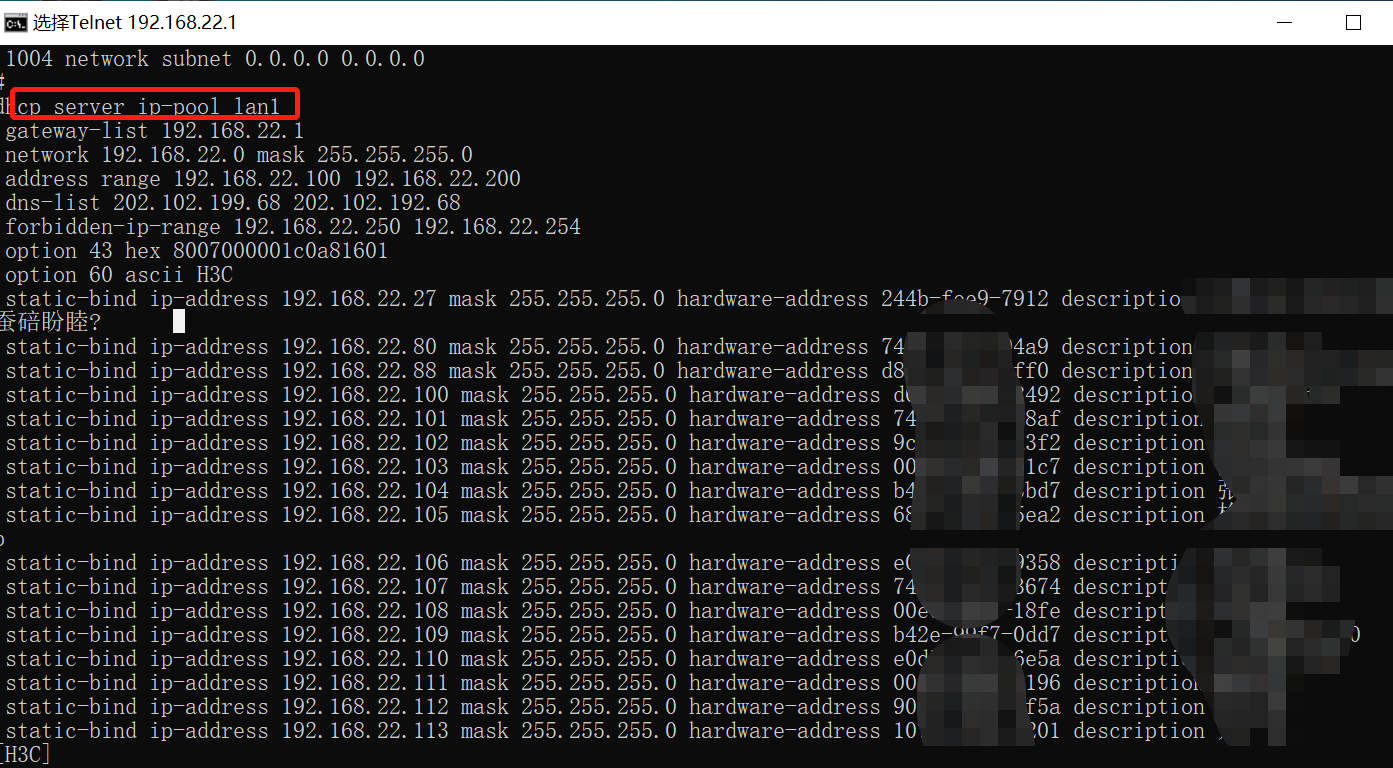Click the Telnet 192.168.22.1 window title
Viewport: 1393px width, 768px height.
pyautogui.click(x=135, y=22)
